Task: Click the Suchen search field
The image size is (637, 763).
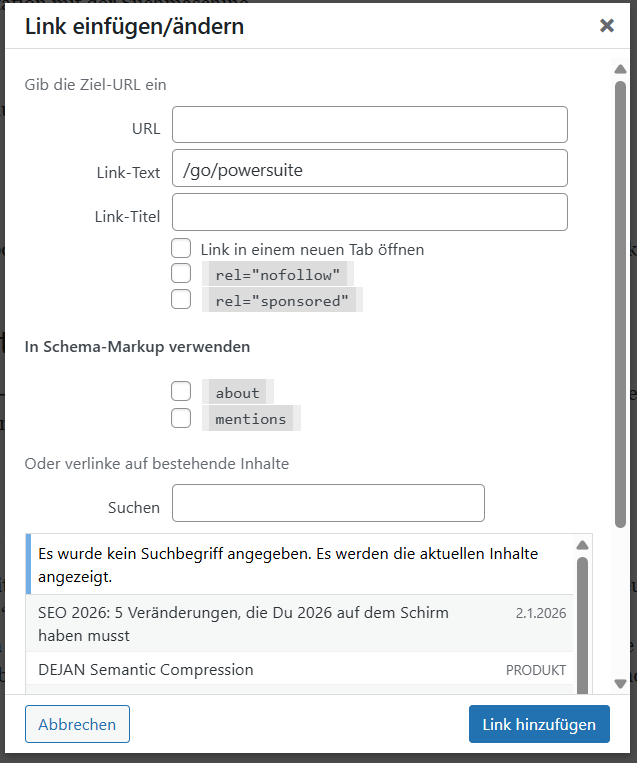Action: coord(328,503)
